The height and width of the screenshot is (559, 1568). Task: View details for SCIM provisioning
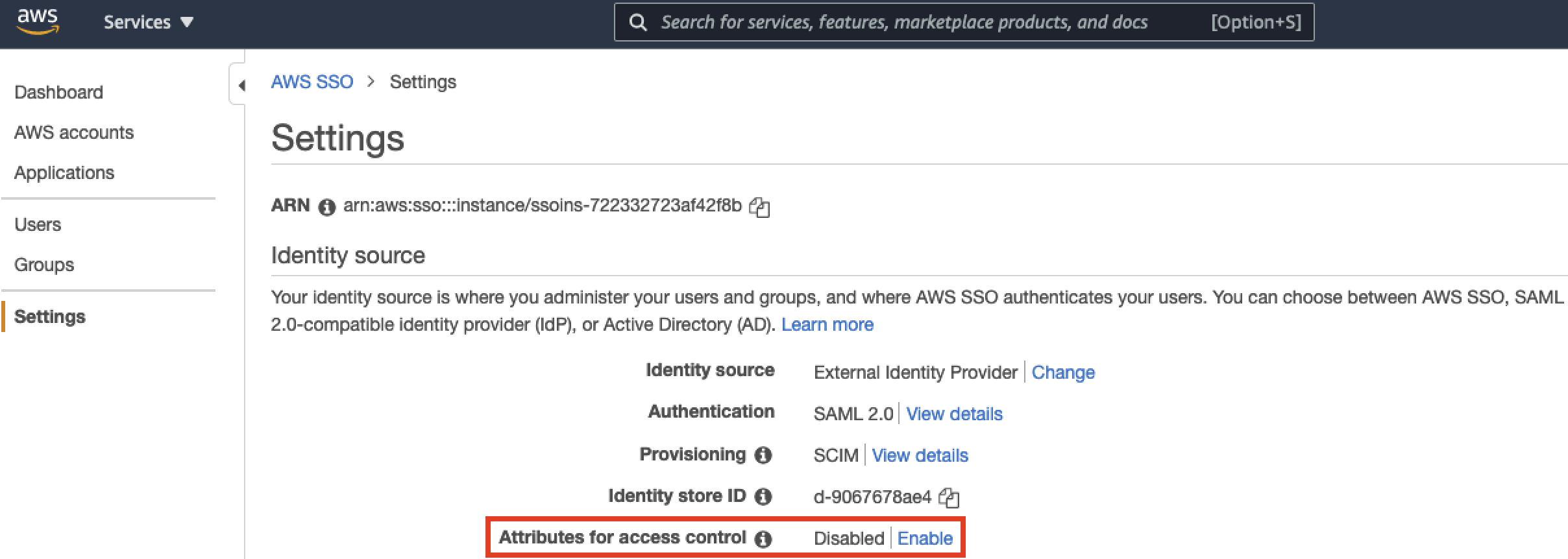pos(920,455)
